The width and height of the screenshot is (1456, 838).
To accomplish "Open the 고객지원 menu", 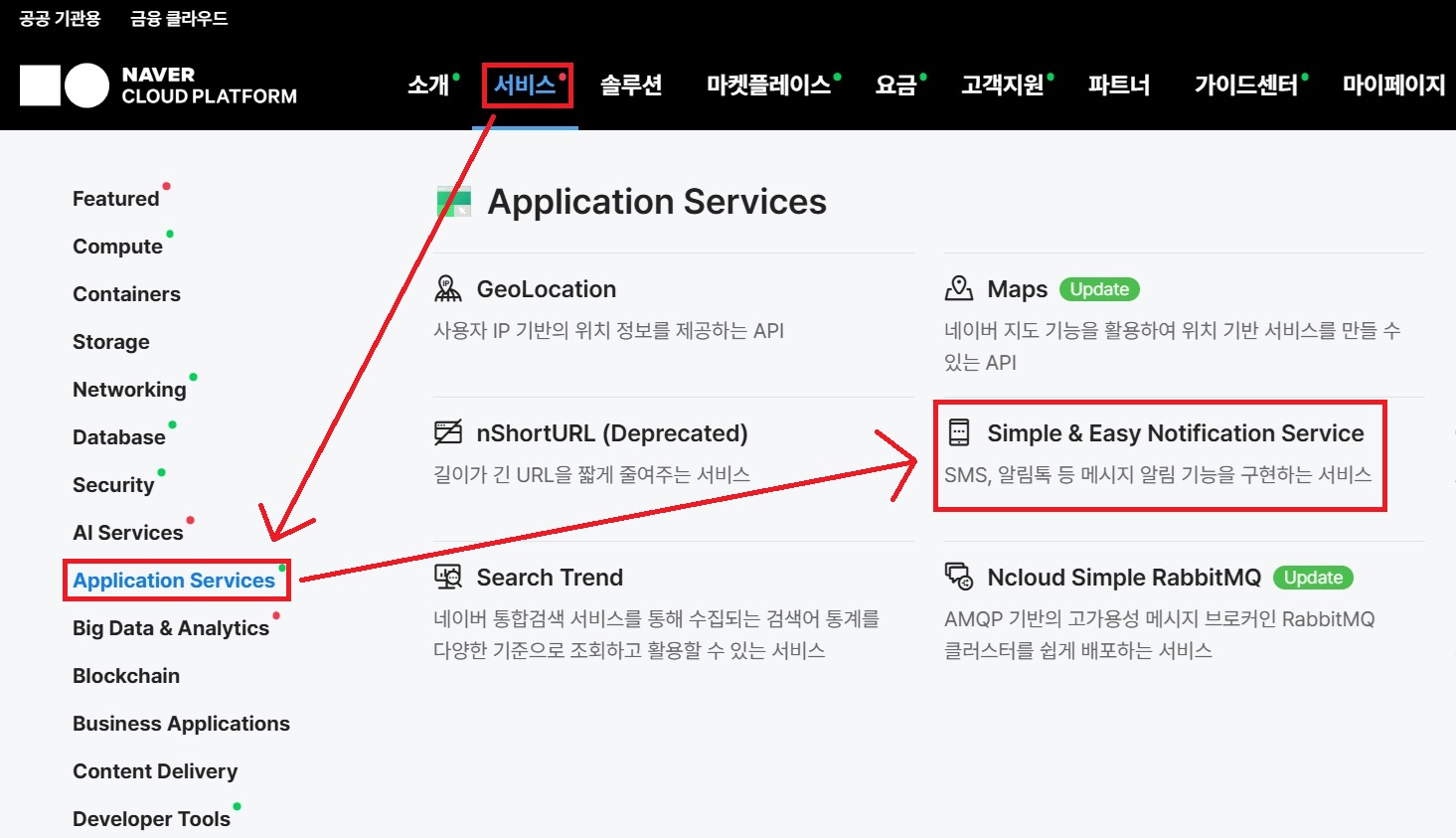I will click(x=1003, y=85).
